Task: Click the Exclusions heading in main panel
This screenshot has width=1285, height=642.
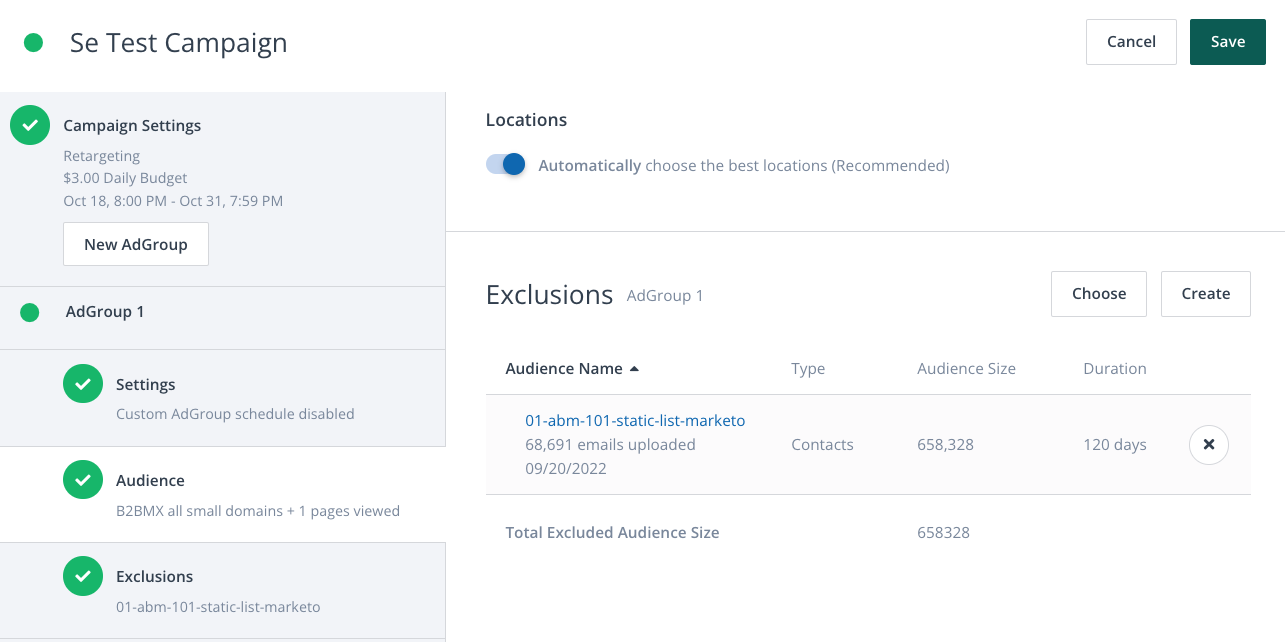Action: tap(549, 295)
